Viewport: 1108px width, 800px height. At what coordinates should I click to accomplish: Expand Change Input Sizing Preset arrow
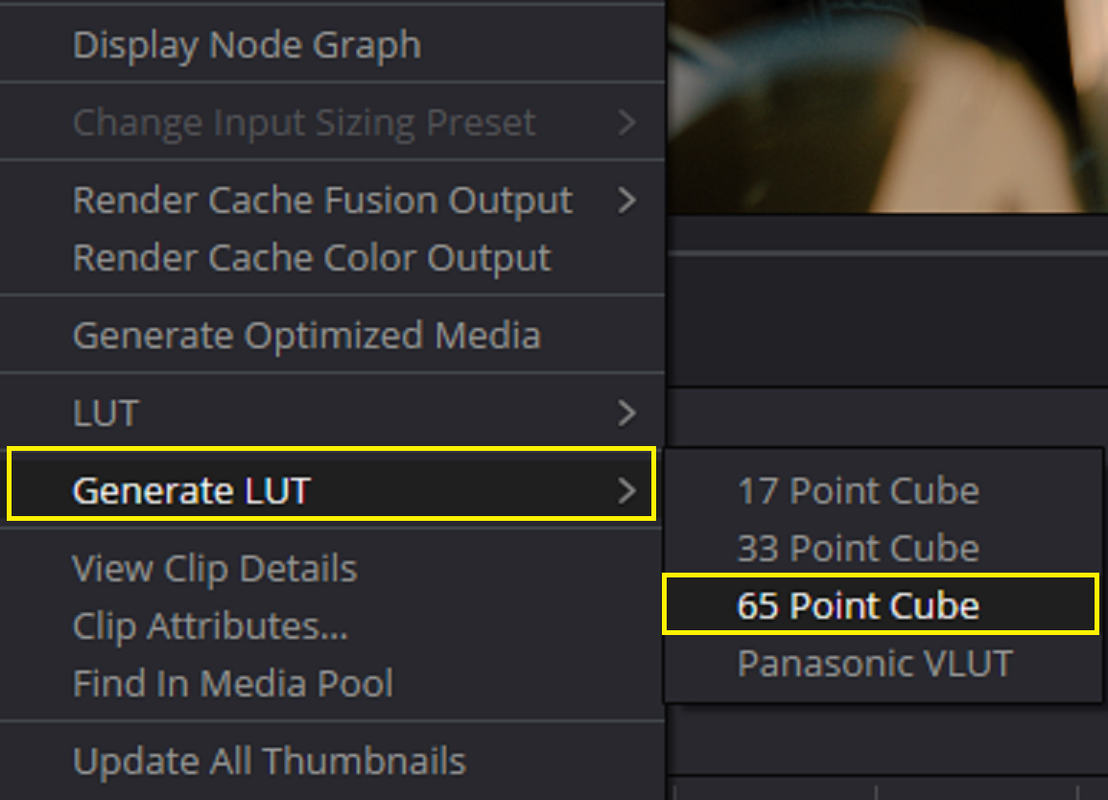626,122
